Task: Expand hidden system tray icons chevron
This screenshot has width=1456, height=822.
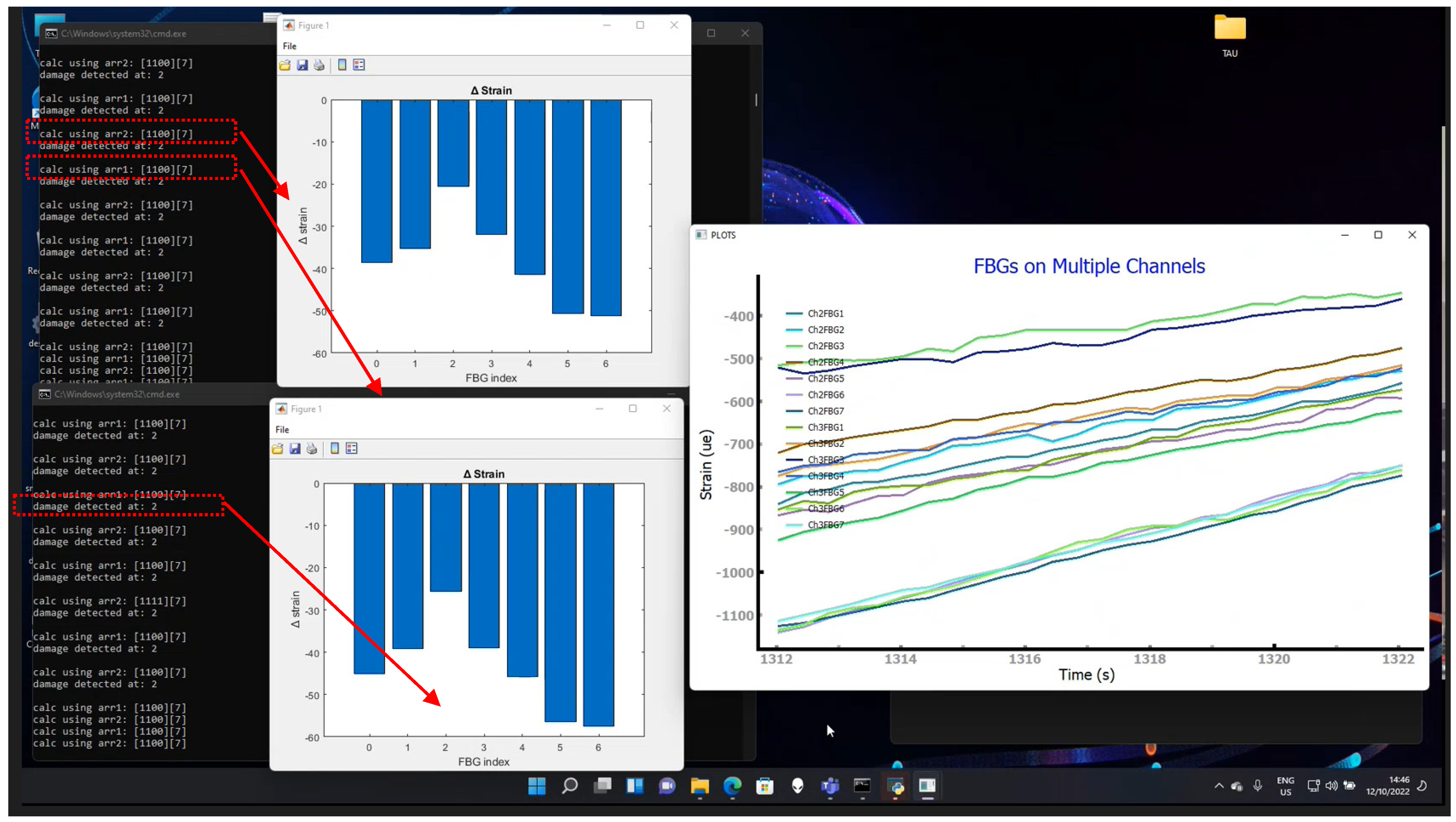Action: coord(1219,786)
